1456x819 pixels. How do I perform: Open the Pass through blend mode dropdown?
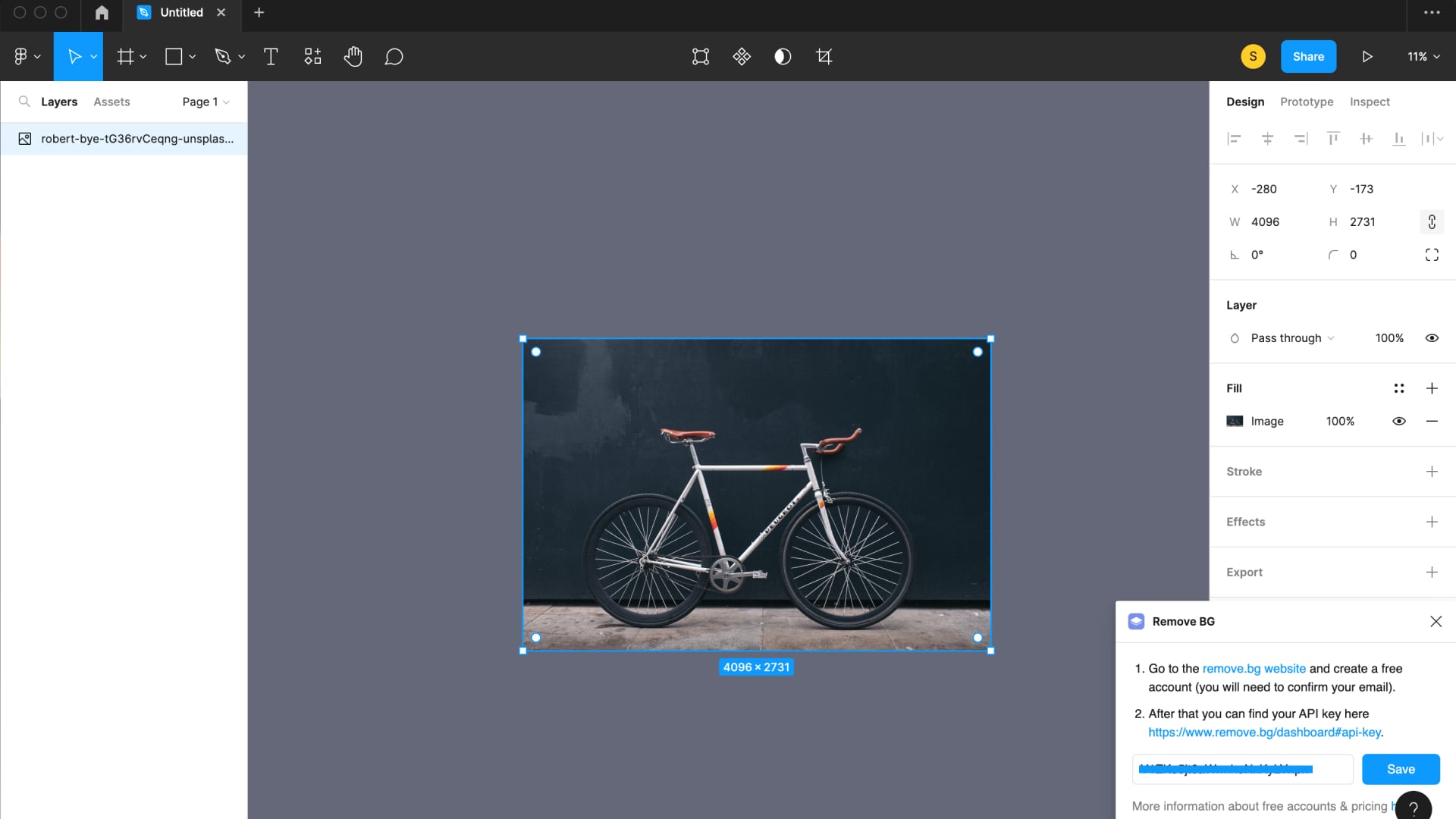(1292, 338)
